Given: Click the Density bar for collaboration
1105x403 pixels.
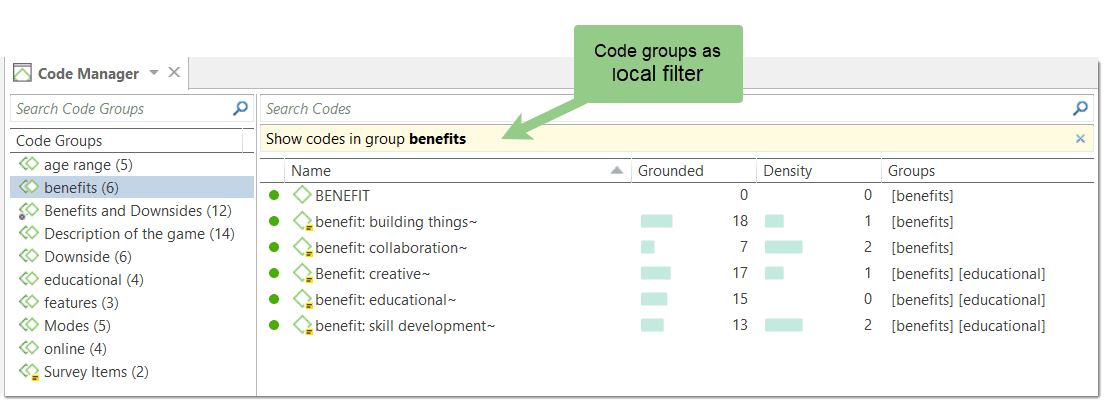Looking at the screenshot, I should point(784,247).
